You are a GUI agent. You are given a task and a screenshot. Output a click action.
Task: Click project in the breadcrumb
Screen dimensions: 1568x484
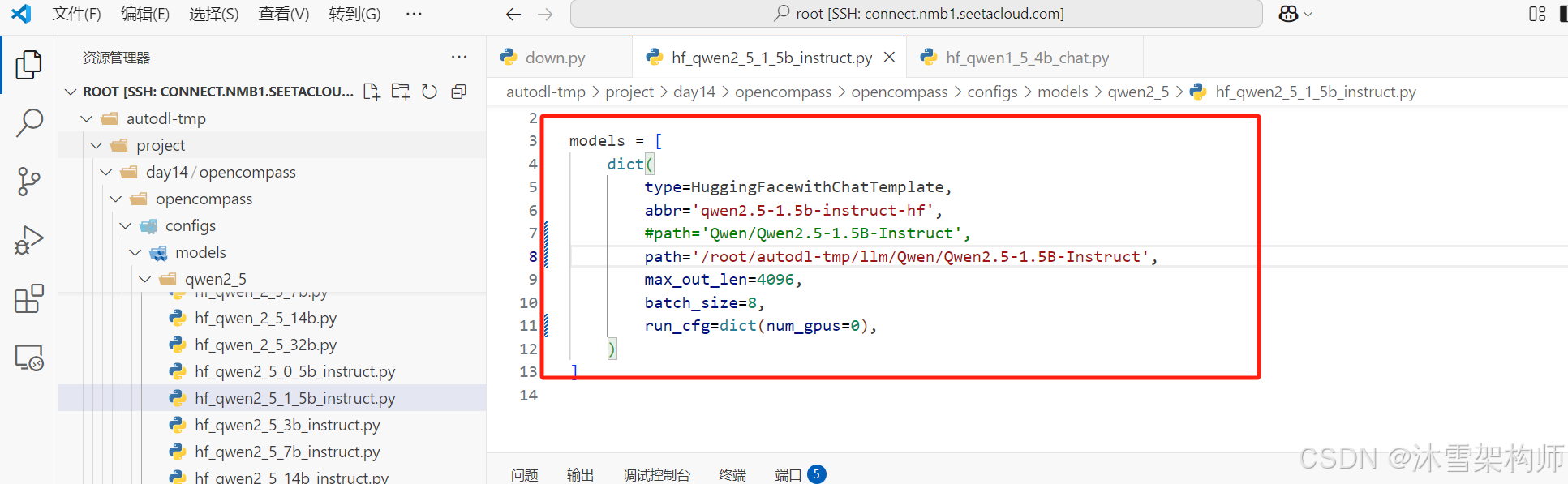629,92
